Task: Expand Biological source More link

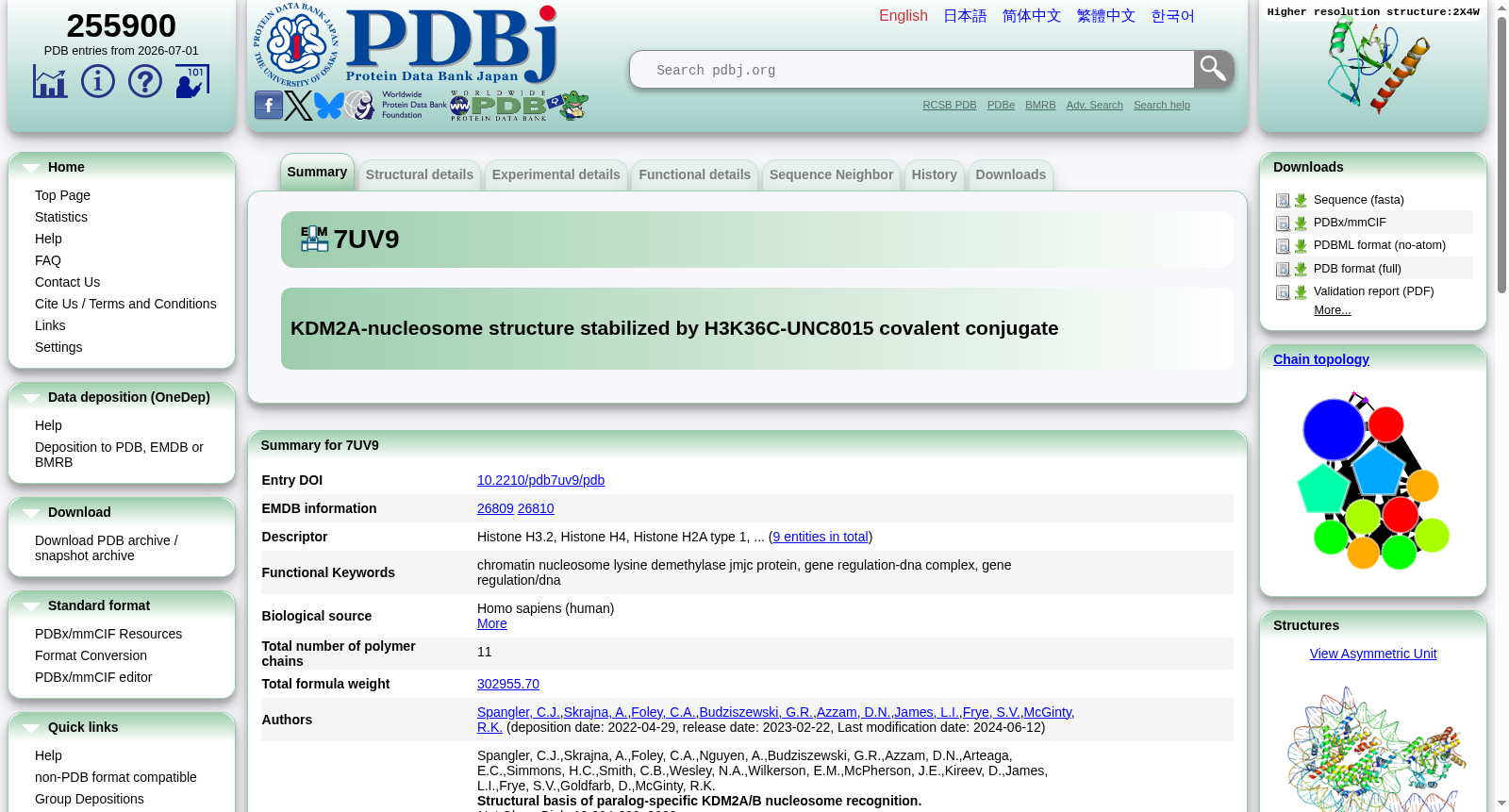Action: [492, 623]
